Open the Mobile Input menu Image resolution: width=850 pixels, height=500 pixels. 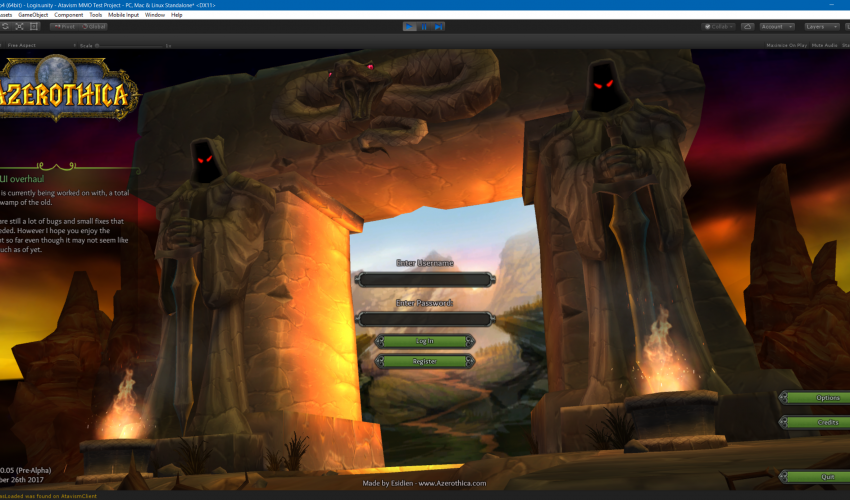tap(124, 15)
